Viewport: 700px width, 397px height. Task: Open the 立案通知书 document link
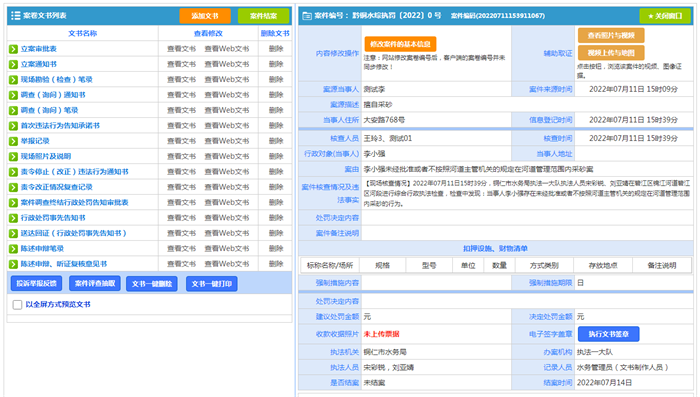pos(38,64)
